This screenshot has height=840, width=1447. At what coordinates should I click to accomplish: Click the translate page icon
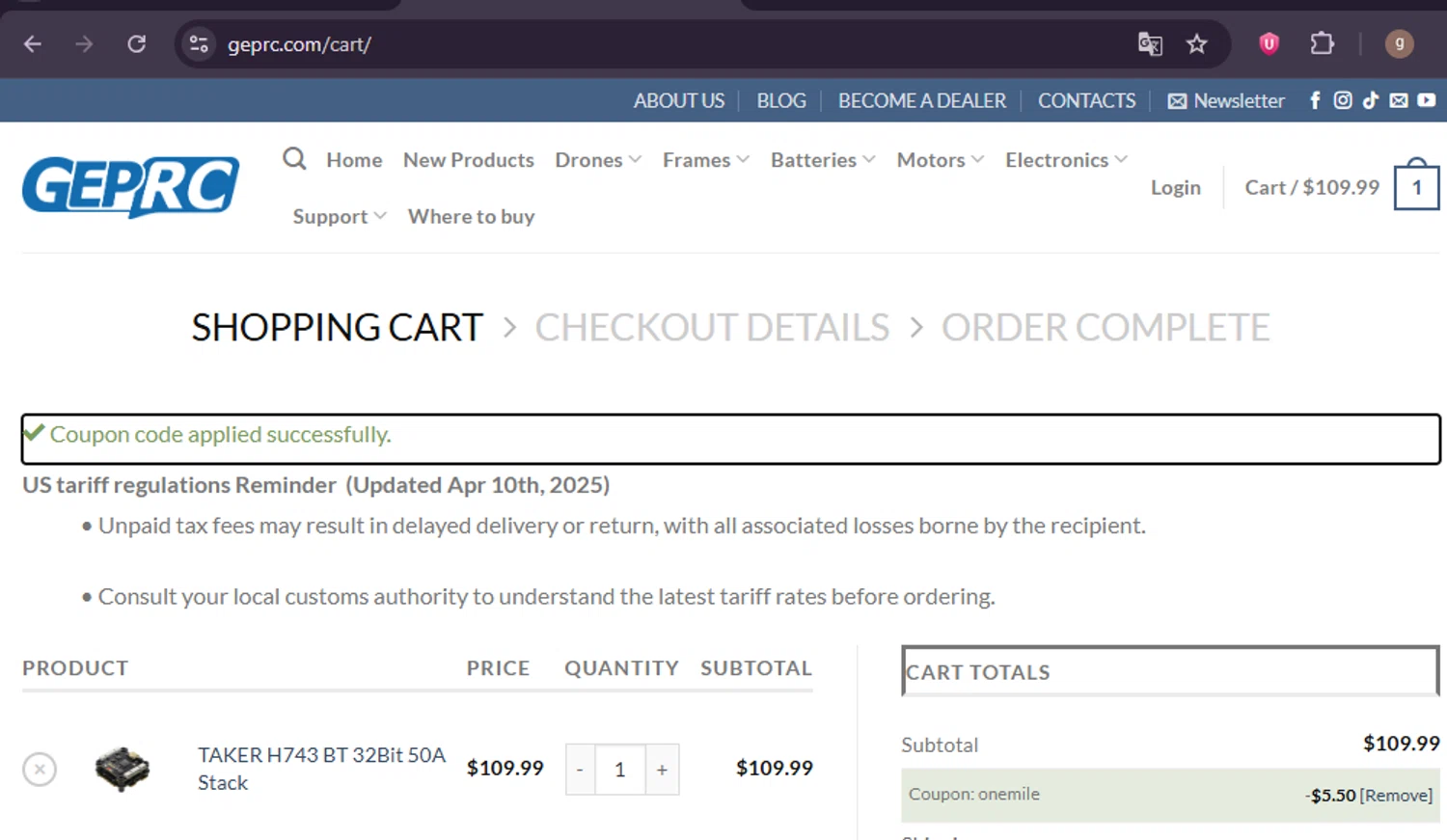click(x=1150, y=44)
